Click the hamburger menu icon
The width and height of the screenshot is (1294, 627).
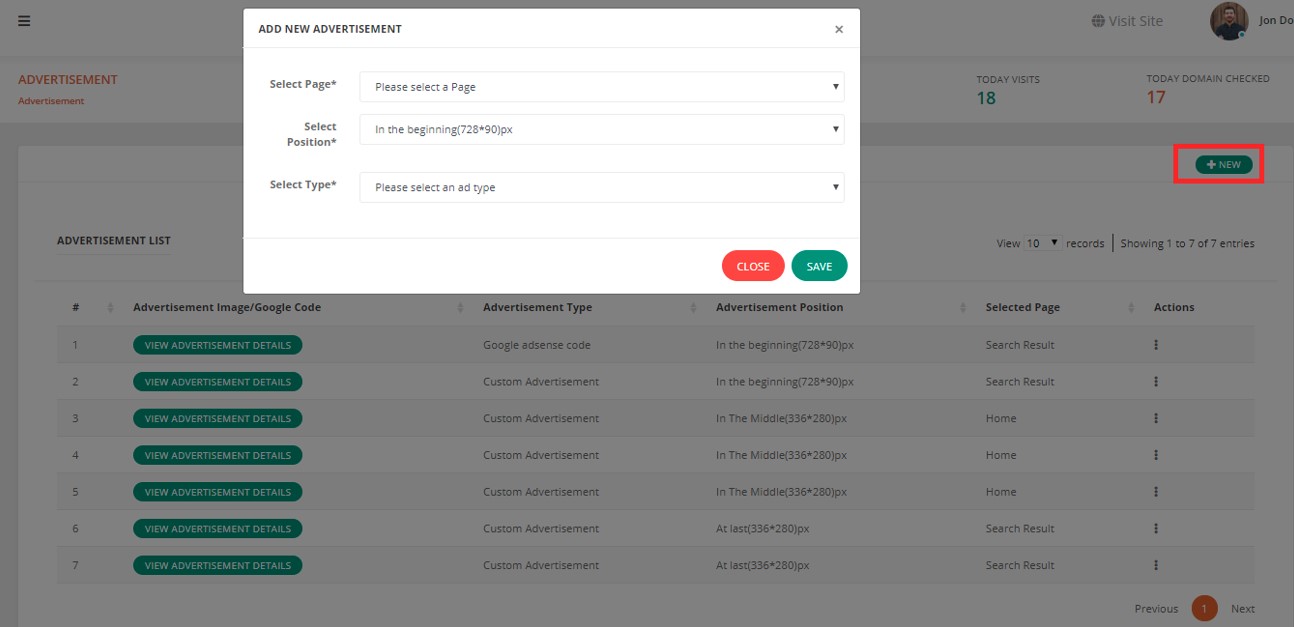(24, 21)
